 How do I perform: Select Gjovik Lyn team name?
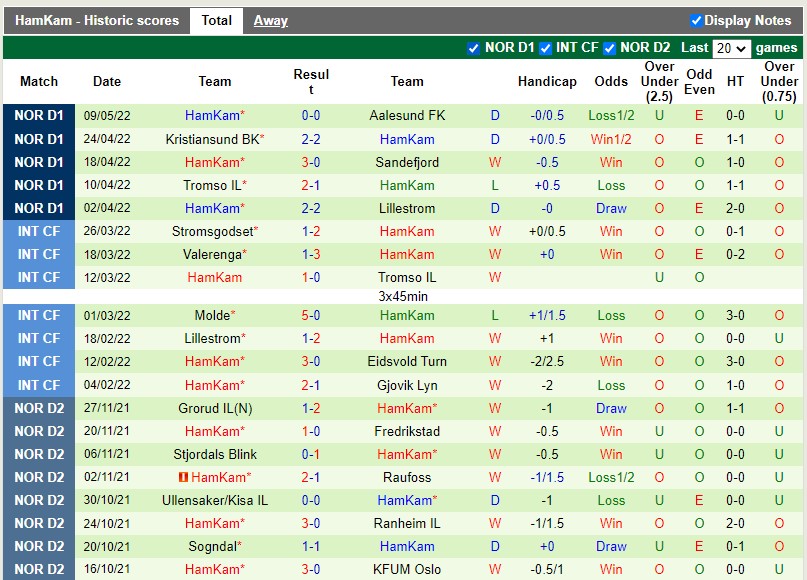[x=407, y=385]
